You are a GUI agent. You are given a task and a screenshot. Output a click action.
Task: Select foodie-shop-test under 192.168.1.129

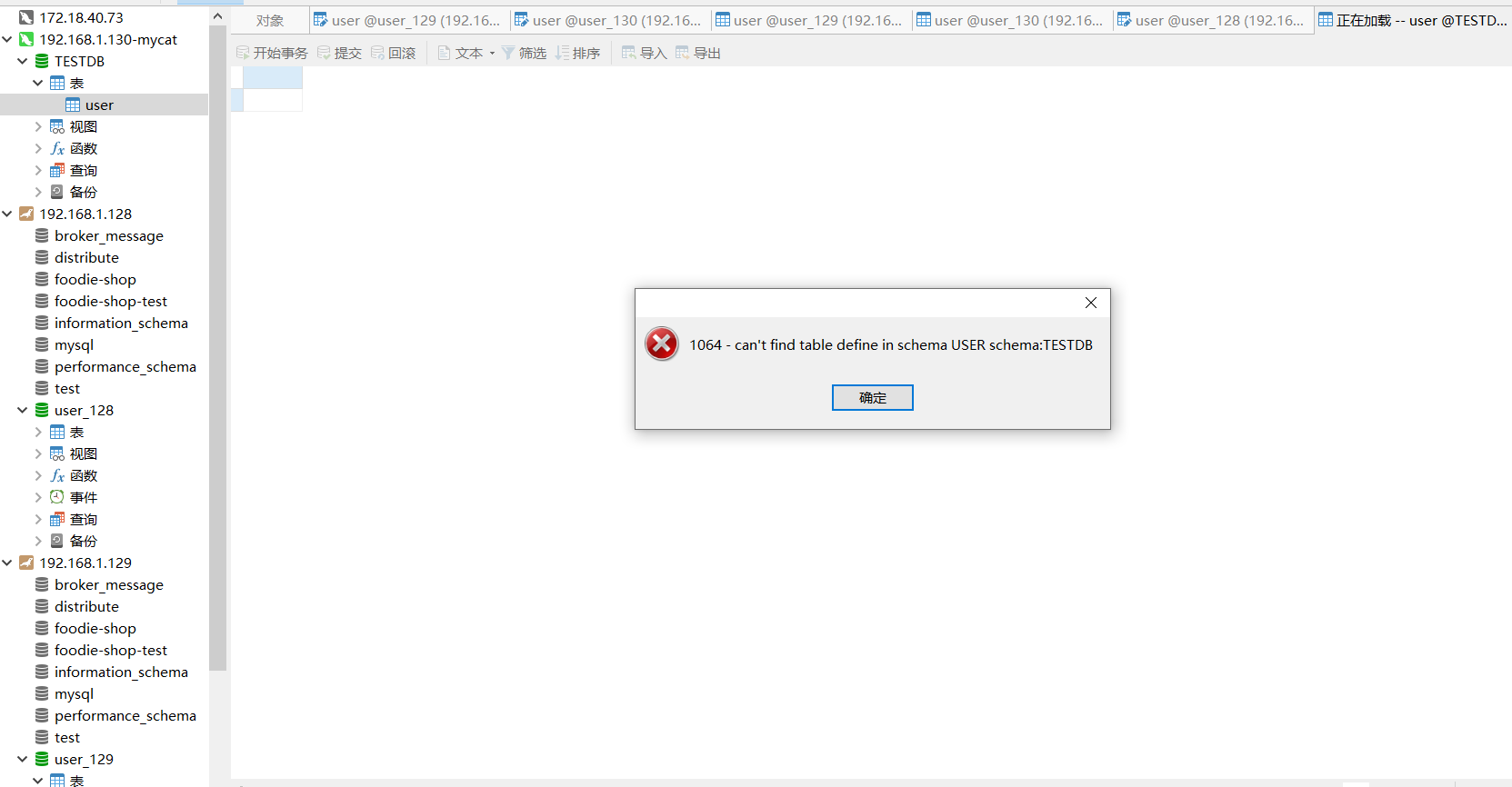point(110,650)
